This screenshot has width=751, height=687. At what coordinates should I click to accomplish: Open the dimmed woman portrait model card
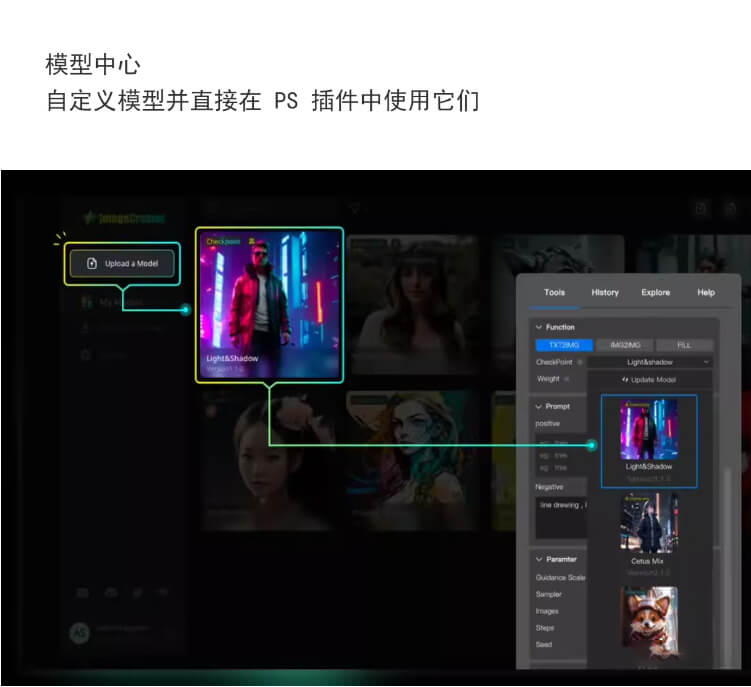point(415,304)
